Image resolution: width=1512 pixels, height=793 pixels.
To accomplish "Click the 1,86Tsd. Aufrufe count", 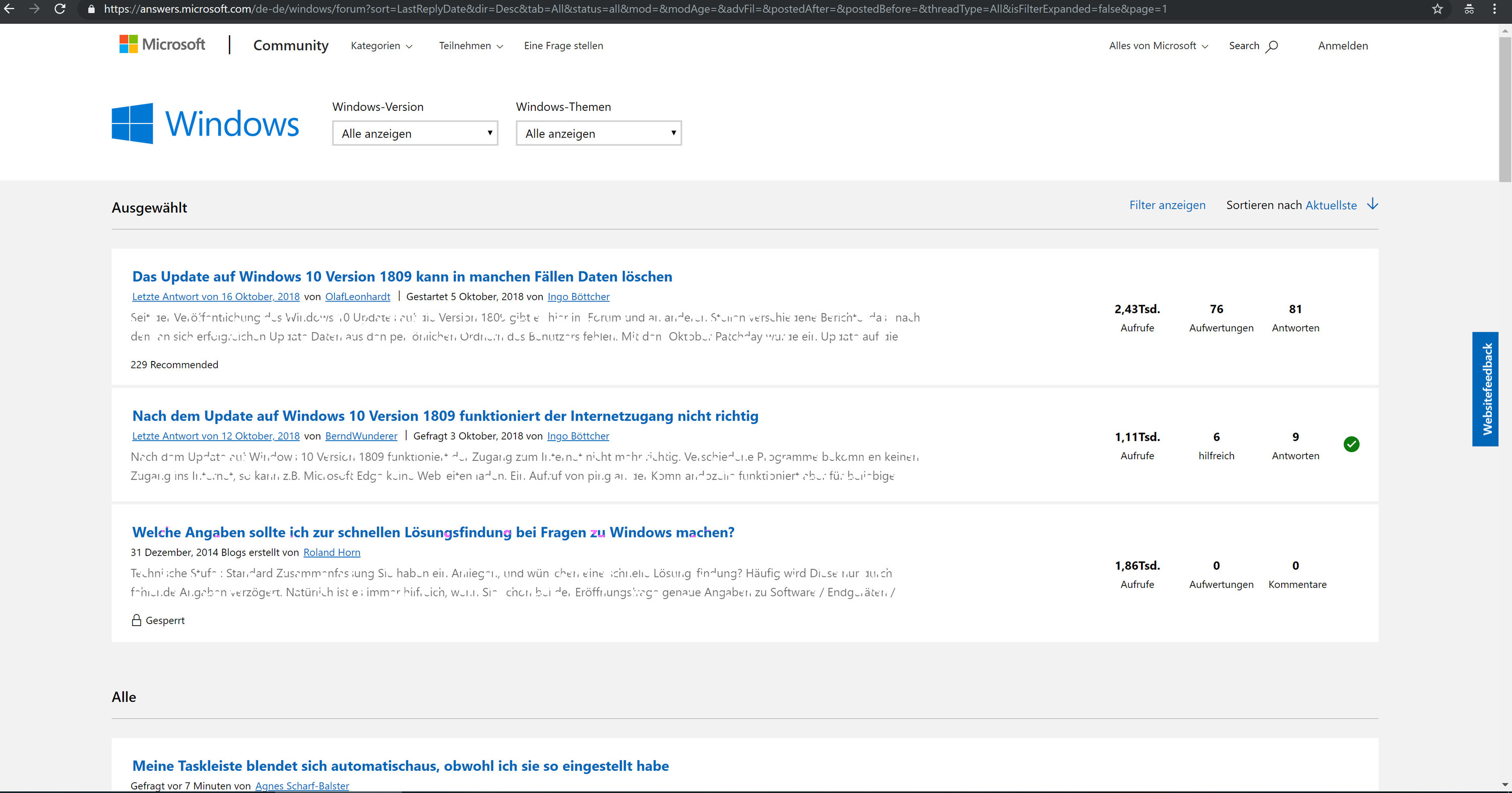I will point(1137,574).
